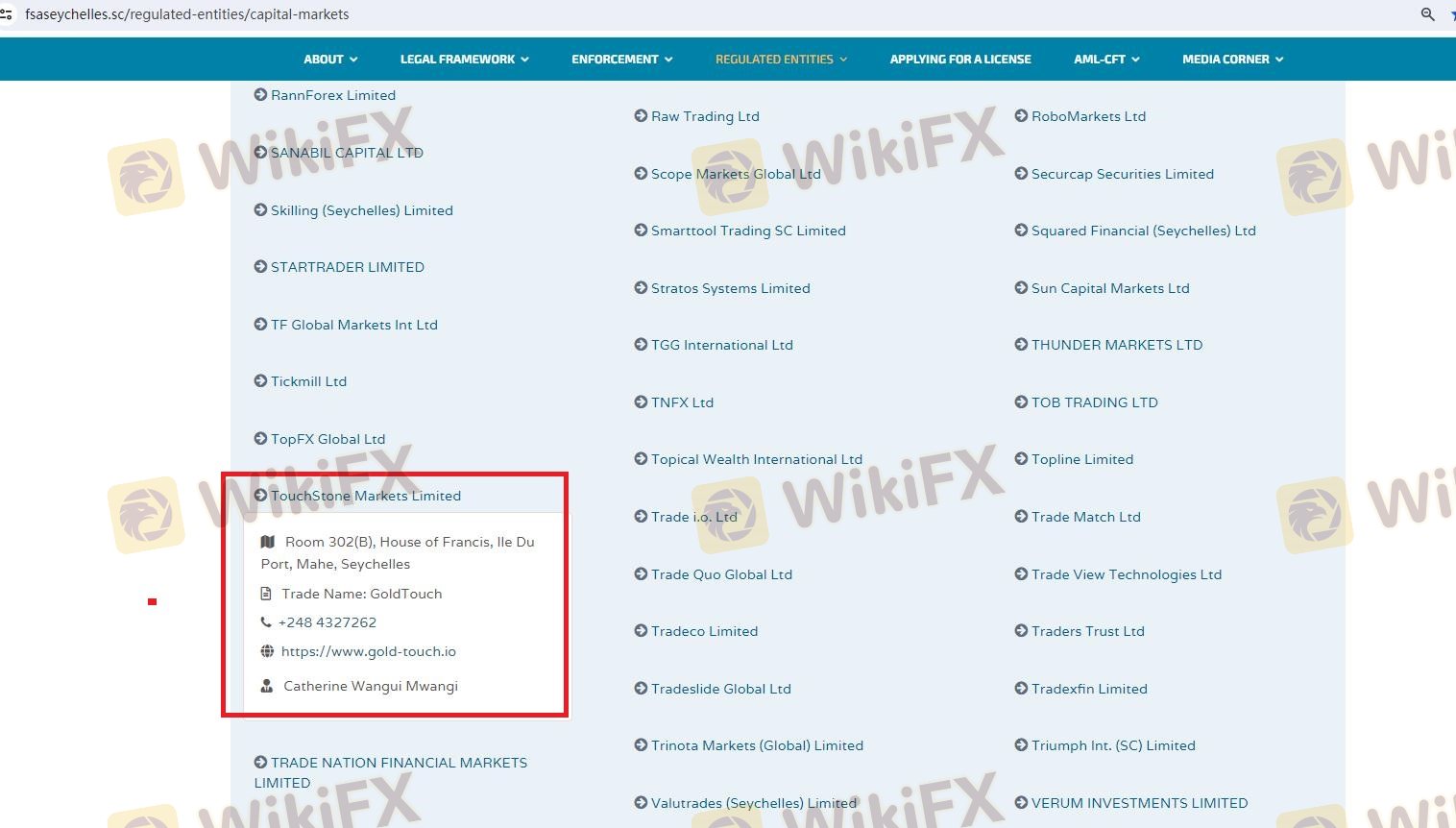1456x828 pixels.
Task: Expand the ABOUT dropdown menu
Action: point(330,60)
